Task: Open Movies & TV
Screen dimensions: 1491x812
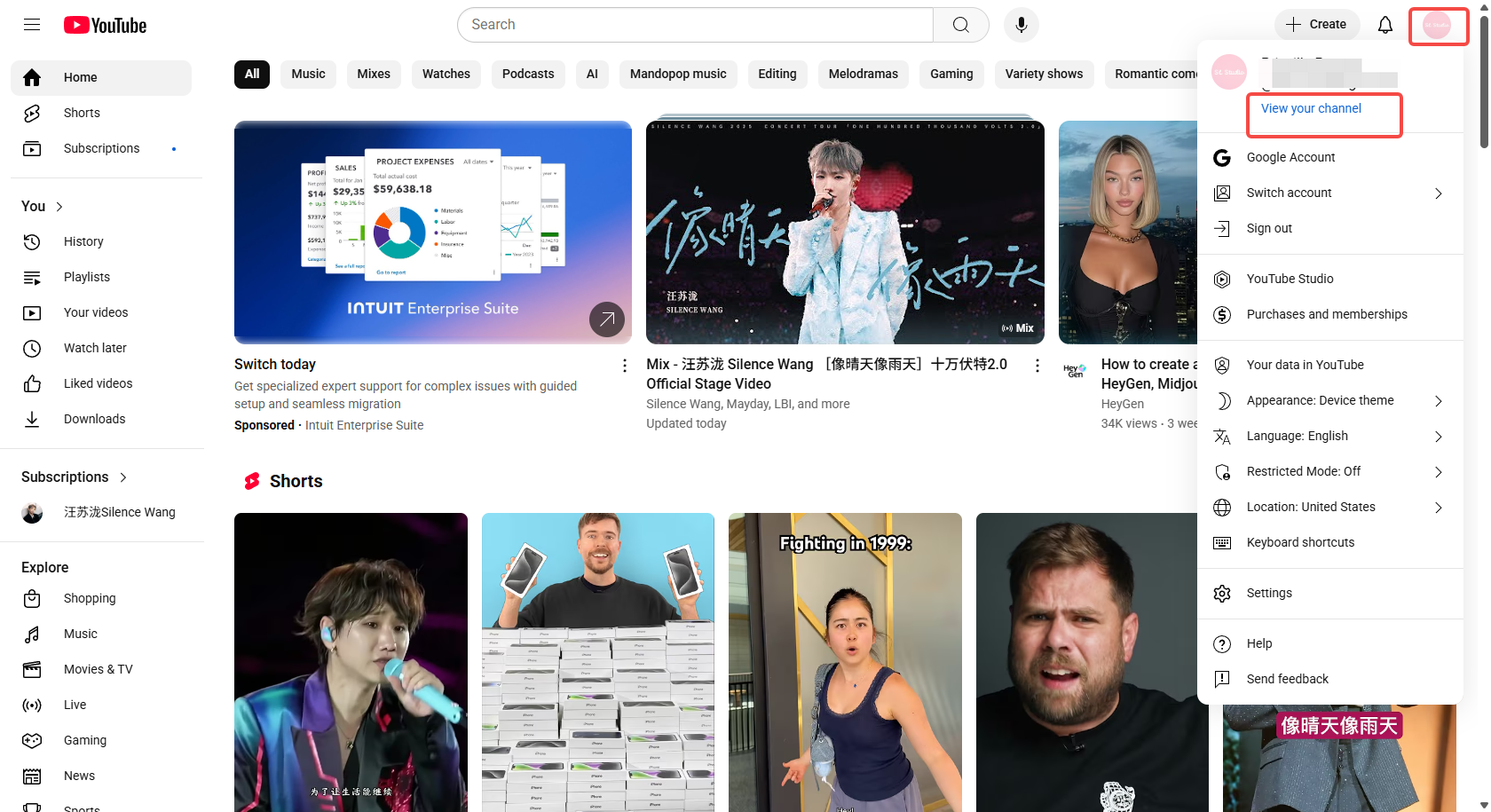Action: pos(101,669)
